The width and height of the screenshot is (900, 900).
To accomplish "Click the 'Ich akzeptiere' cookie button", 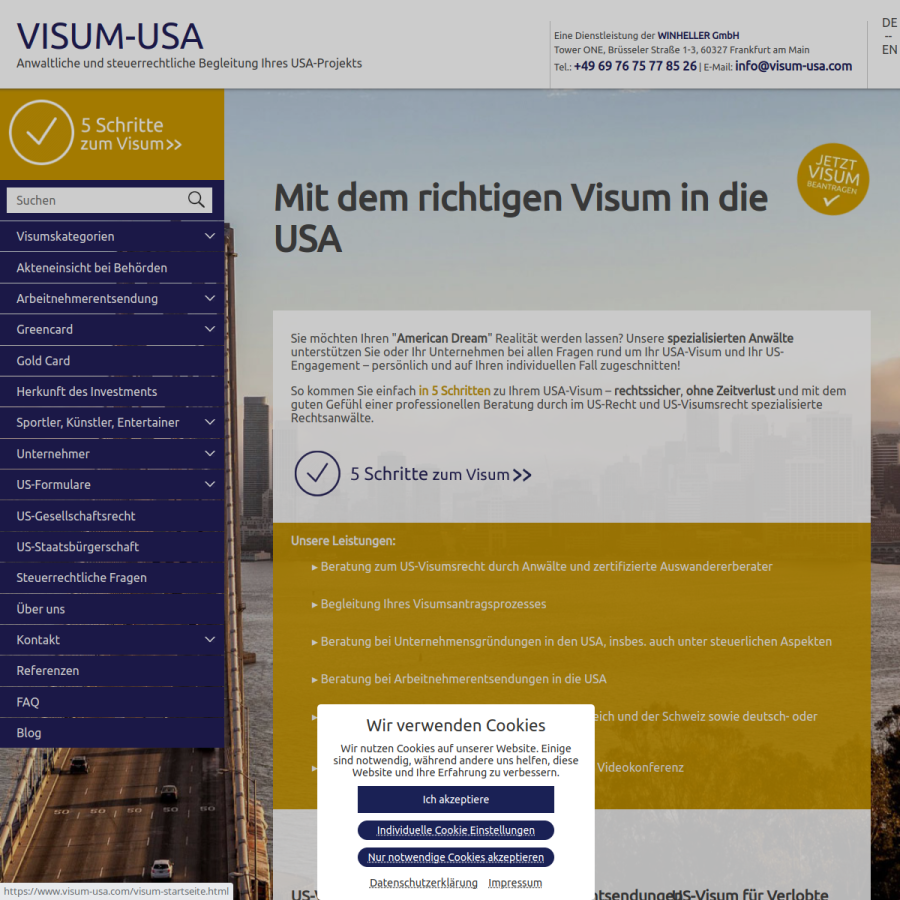I will click(456, 800).
